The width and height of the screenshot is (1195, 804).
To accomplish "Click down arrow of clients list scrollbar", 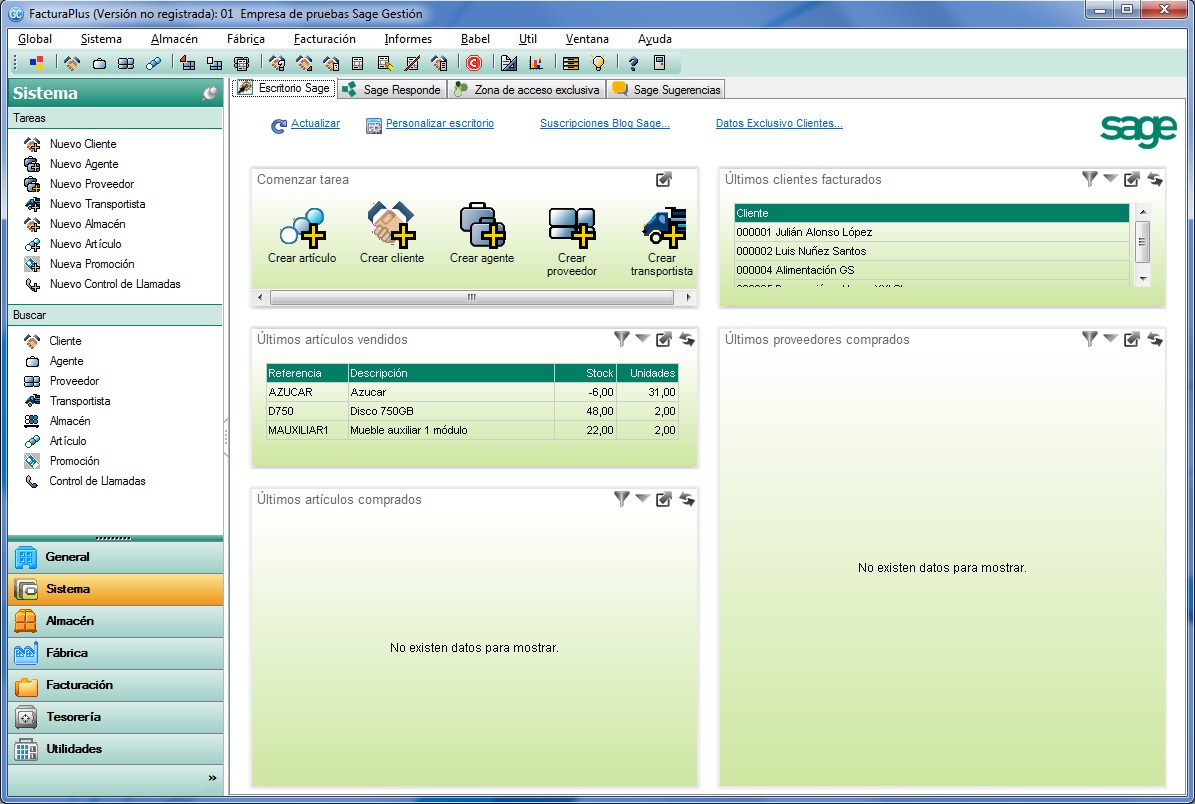I will click(x=1142, y=280).
